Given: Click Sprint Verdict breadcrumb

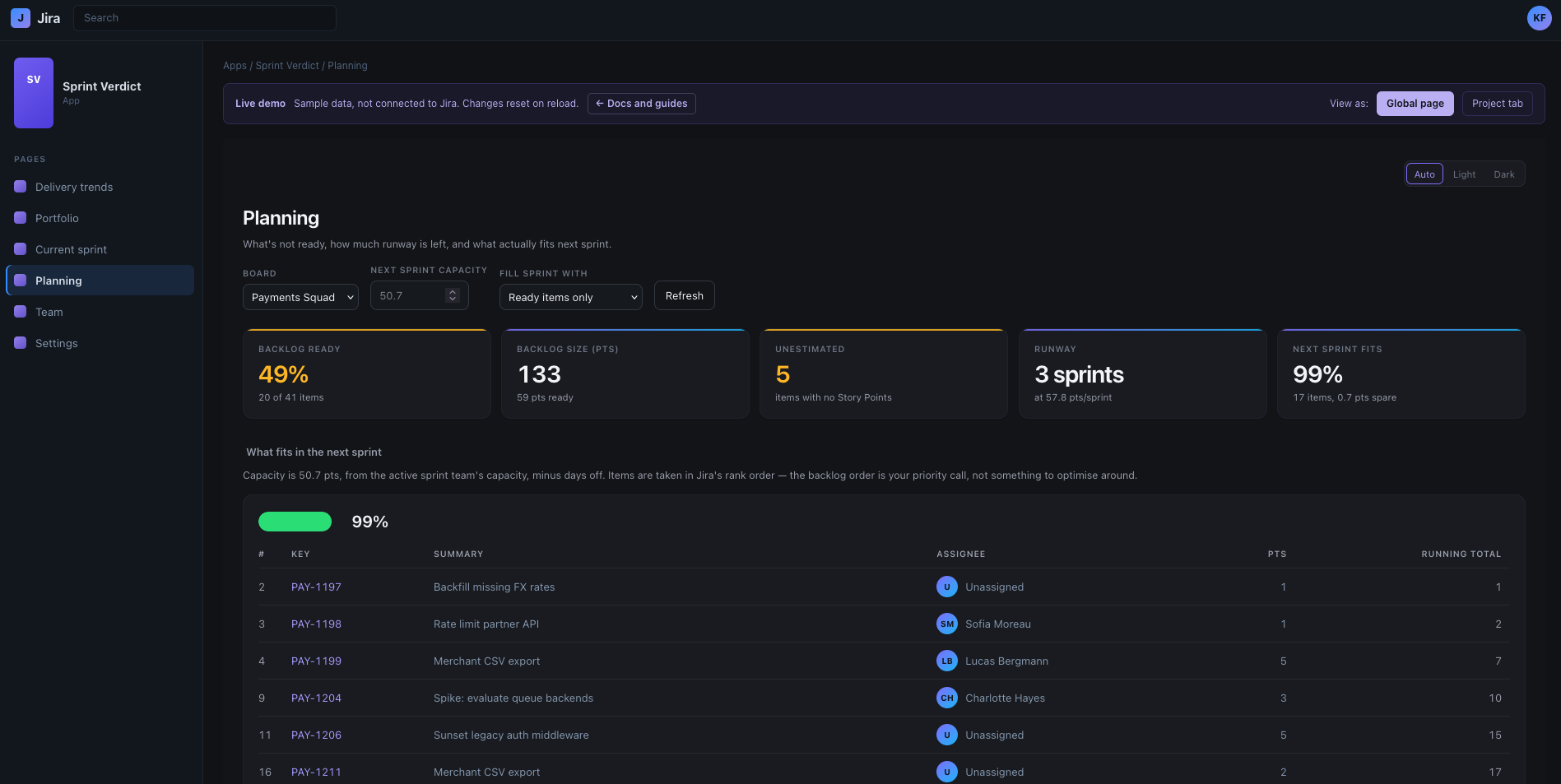Looking at the screenshot, I should click(287, 66).
